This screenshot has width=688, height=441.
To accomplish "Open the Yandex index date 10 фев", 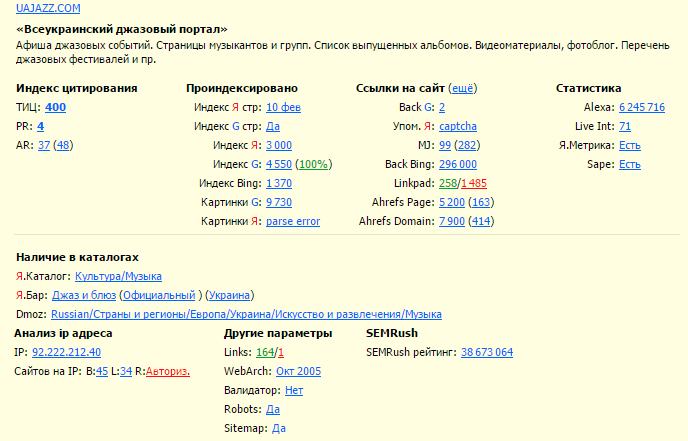I will tap(283, 108).
